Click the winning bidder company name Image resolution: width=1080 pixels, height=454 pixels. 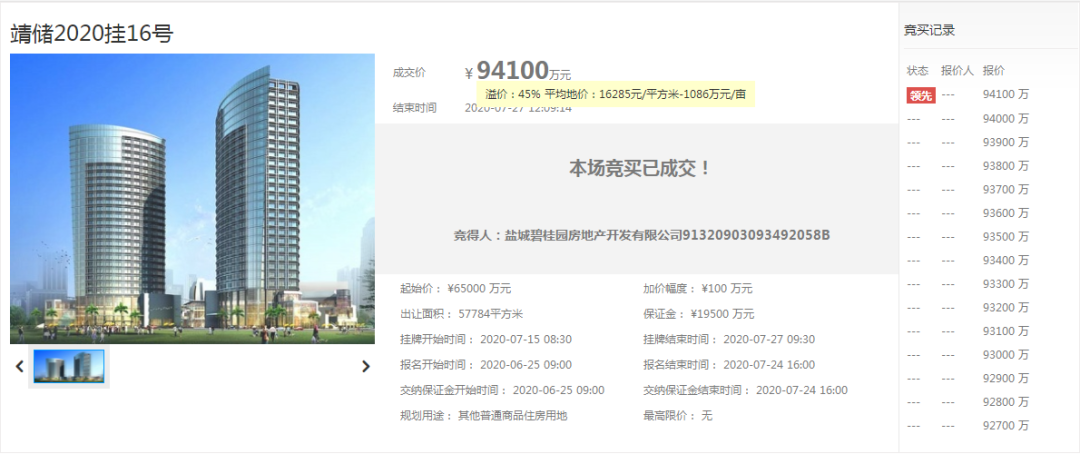[641, 236]
